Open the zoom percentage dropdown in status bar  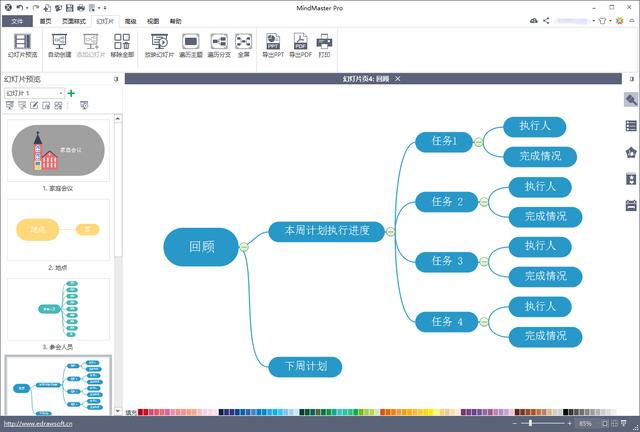pyautogui.click(x=585, y=423)
